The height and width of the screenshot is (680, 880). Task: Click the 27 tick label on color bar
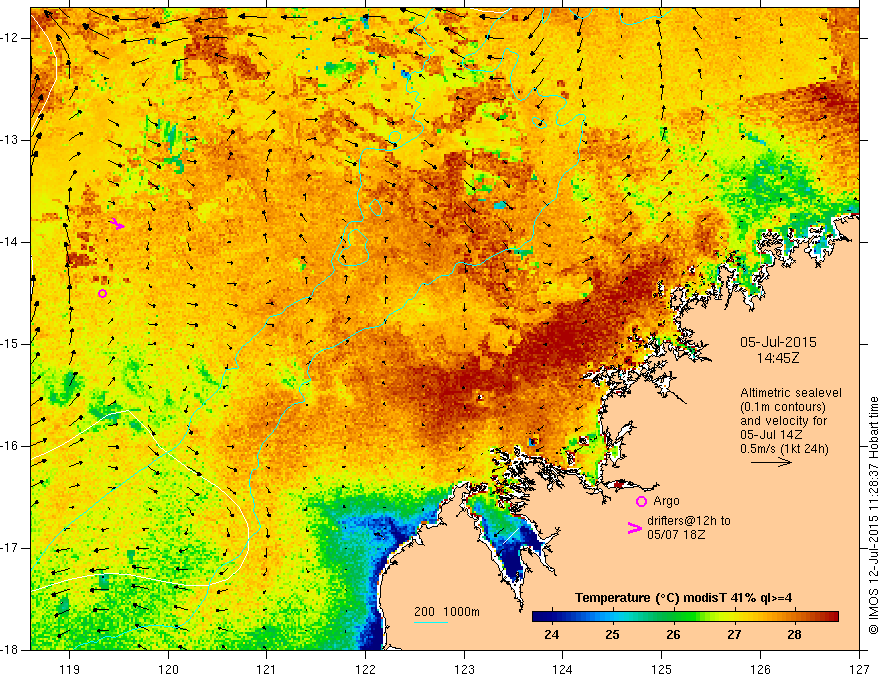point(734,635)
